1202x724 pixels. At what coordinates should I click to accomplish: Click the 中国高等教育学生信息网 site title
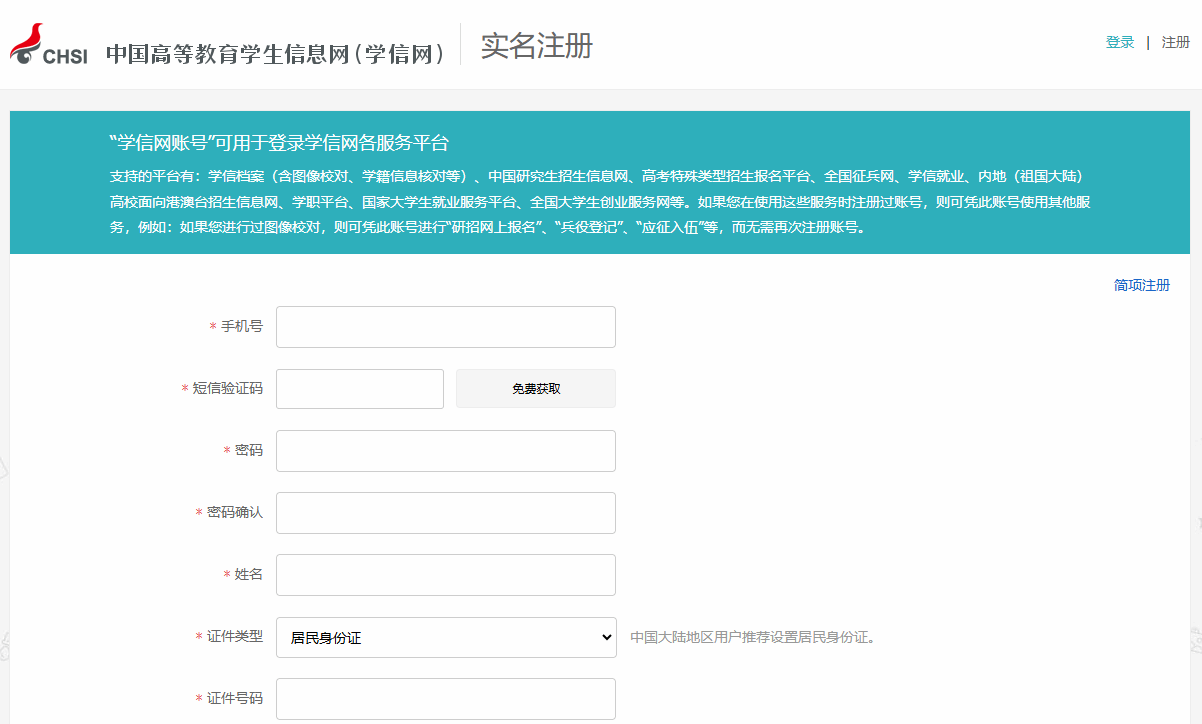[x=276, y=54]
